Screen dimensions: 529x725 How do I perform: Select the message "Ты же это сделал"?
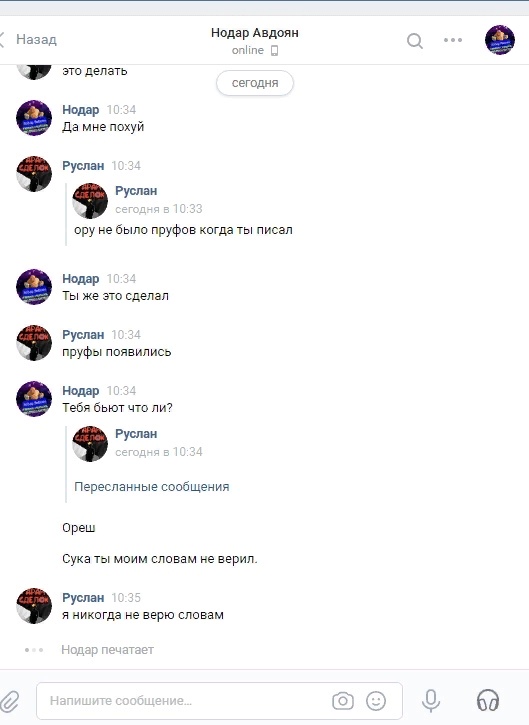[x=116, y=296]
